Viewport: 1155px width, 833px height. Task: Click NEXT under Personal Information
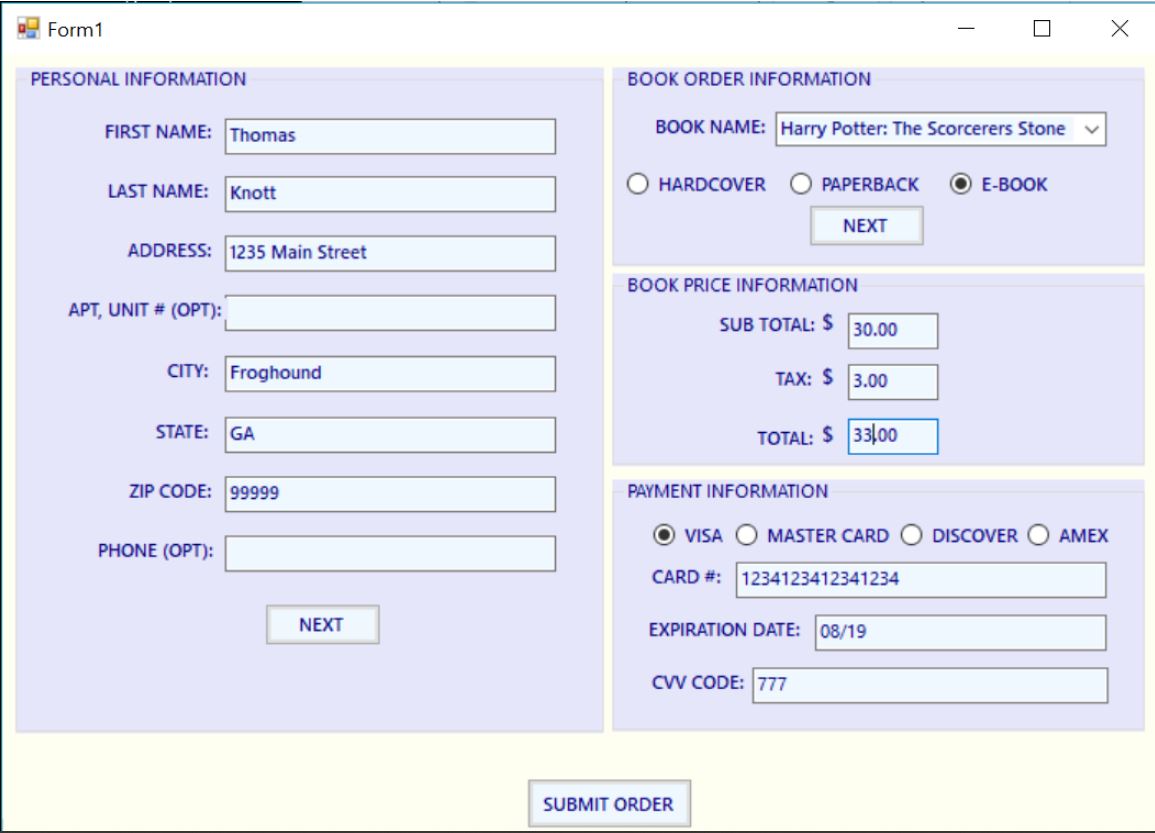[x=322, y=624]
